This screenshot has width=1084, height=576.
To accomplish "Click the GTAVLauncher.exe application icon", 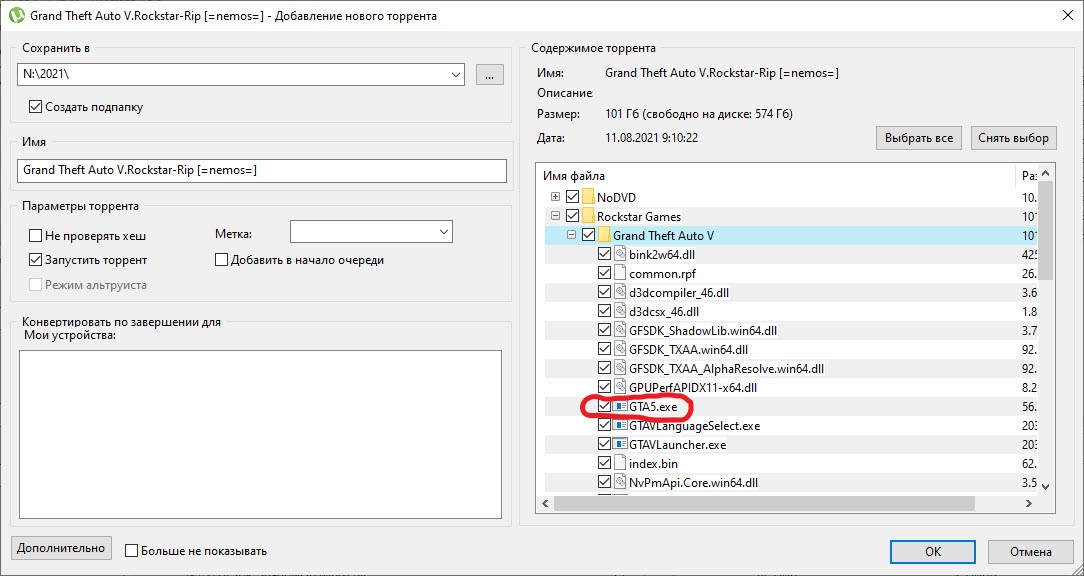I will click(x=620, y=445).
